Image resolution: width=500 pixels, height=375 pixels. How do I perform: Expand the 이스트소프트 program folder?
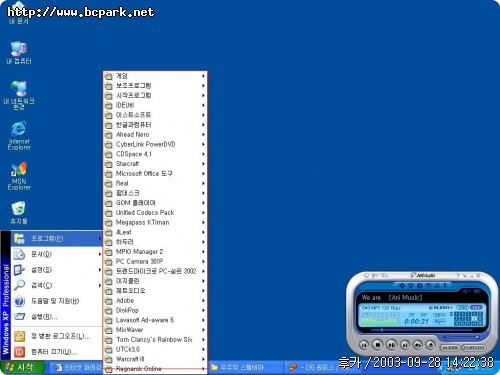coord(155,115)
